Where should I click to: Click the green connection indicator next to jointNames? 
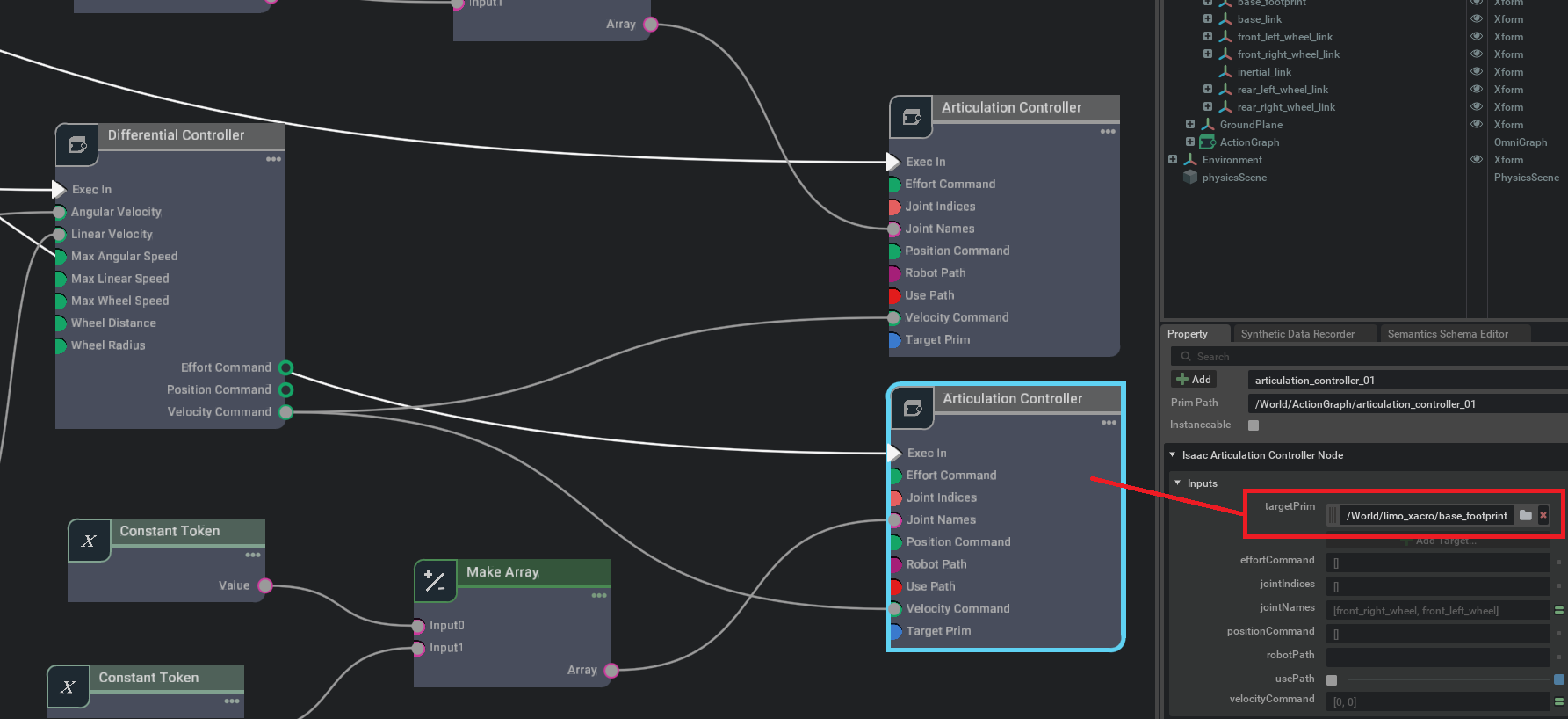click(x=1559, y=610)
